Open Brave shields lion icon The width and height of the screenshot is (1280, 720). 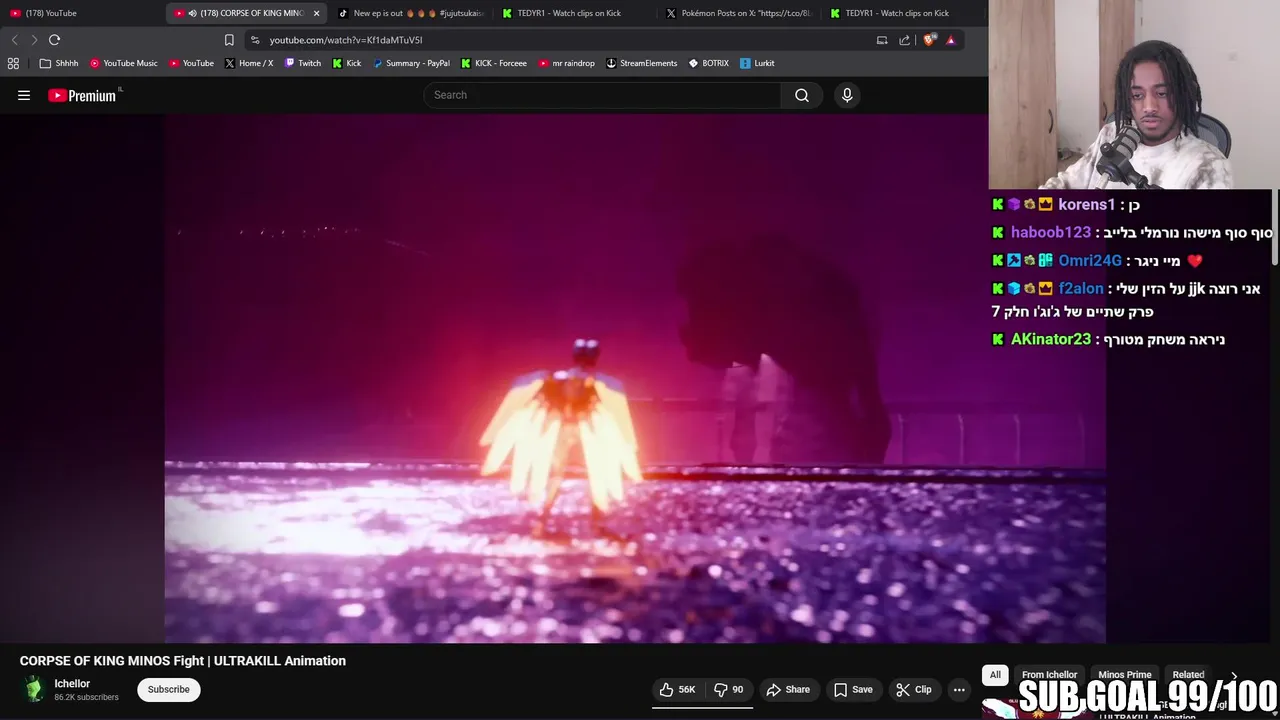point(929,40)
